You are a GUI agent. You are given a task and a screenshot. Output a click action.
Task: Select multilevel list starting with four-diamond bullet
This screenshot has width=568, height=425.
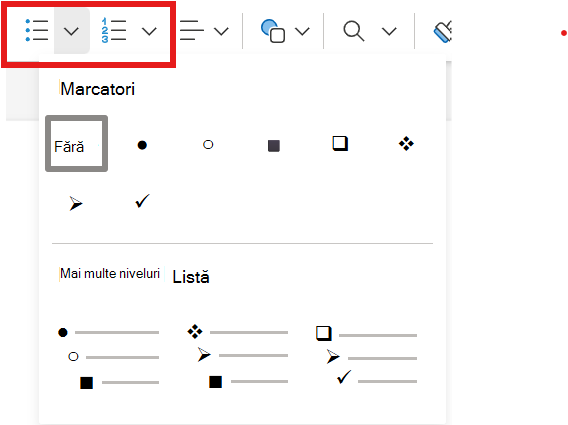(x=238, y=357)
